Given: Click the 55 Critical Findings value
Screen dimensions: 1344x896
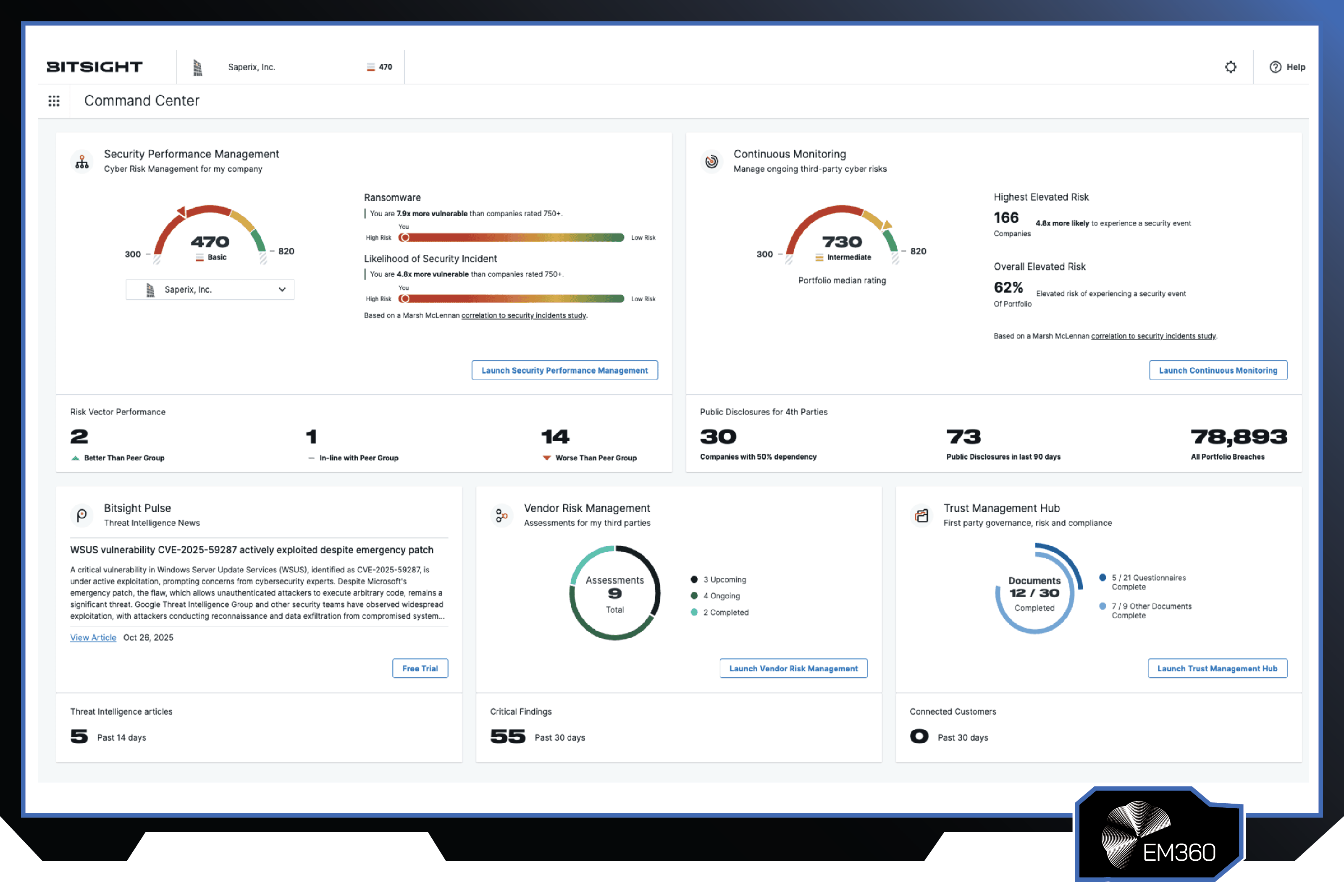Looking at the screenshot, I should tap(507, 736).
